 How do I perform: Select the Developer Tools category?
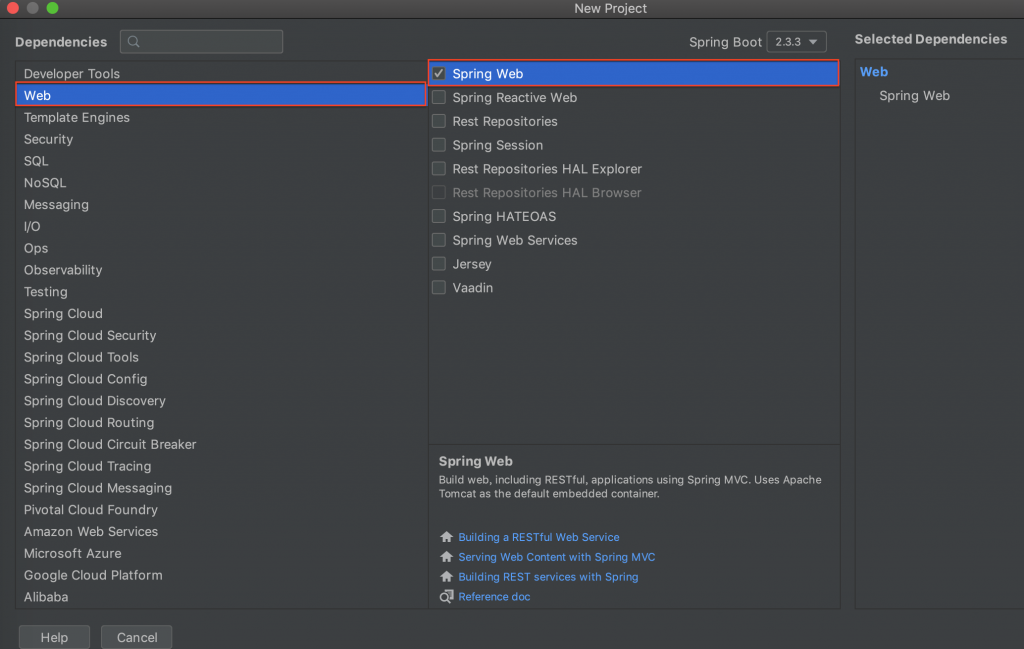[221, 74]
